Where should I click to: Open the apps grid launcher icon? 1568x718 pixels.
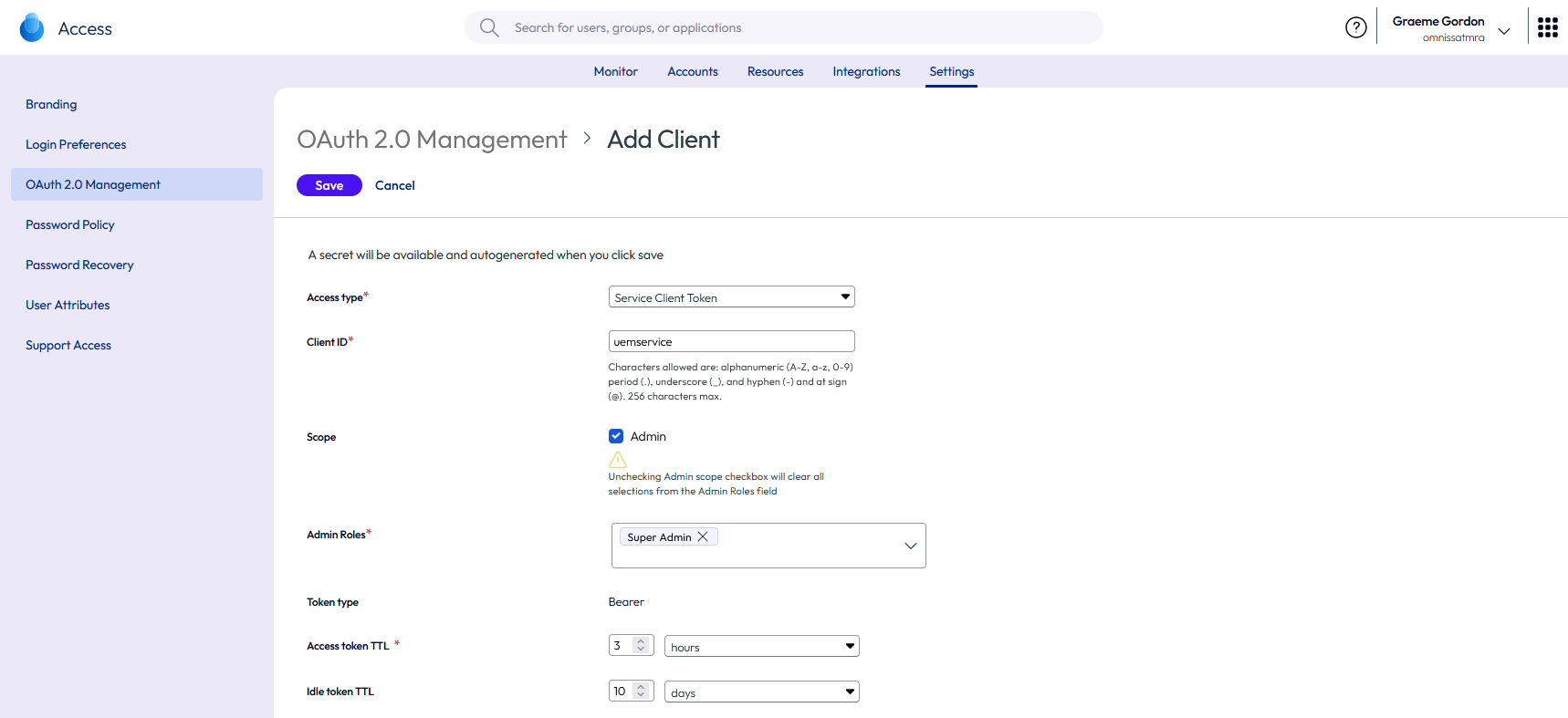tap(1547, 28)
